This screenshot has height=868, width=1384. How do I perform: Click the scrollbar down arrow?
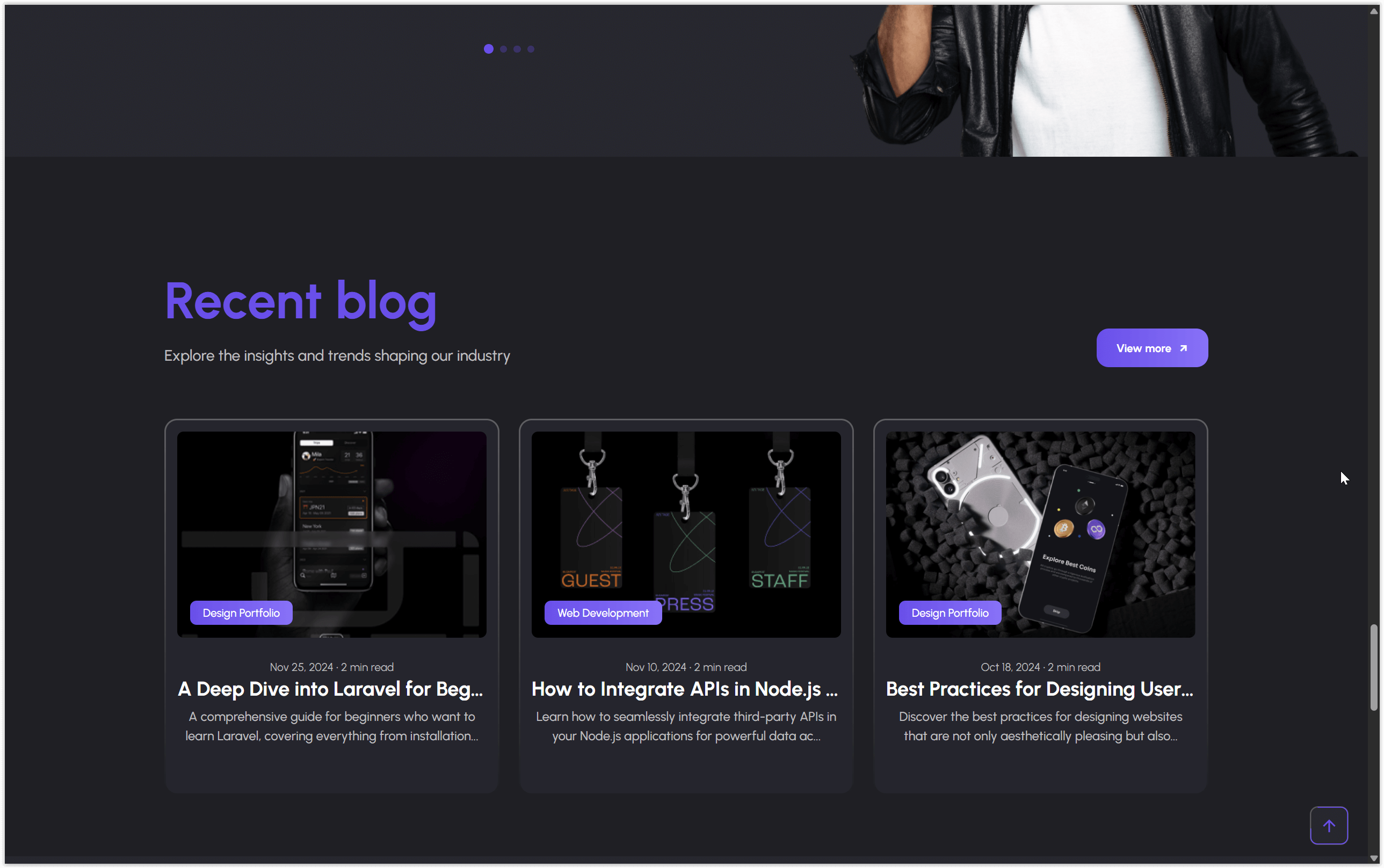point(1373,858)
